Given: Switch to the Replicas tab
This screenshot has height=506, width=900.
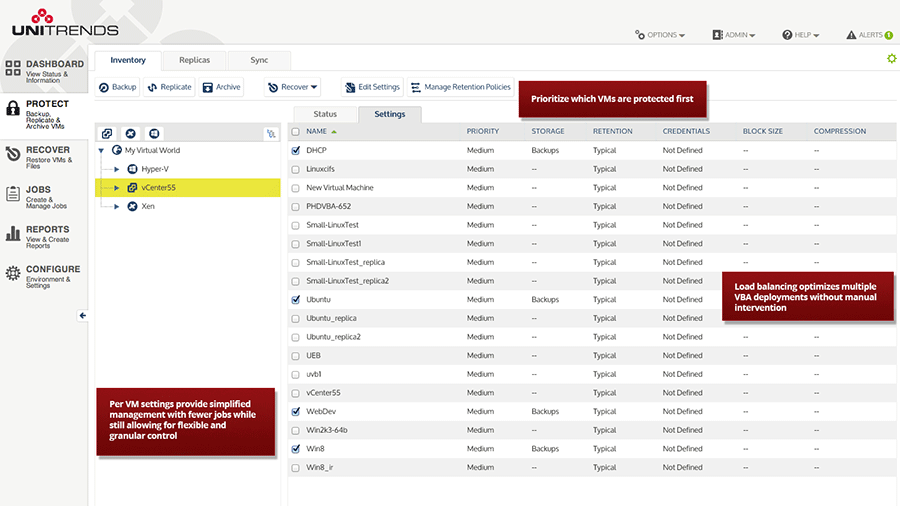Looking at the screenshot, I should [x=195, y=60].
